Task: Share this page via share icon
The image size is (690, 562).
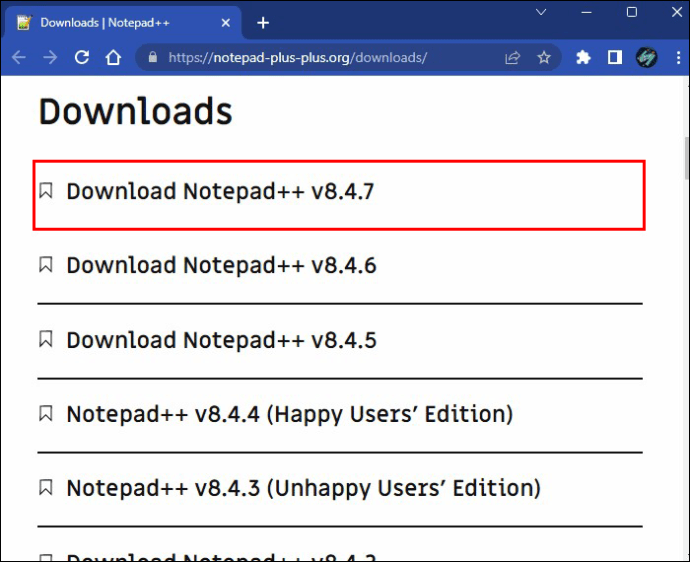Action: 512,57
